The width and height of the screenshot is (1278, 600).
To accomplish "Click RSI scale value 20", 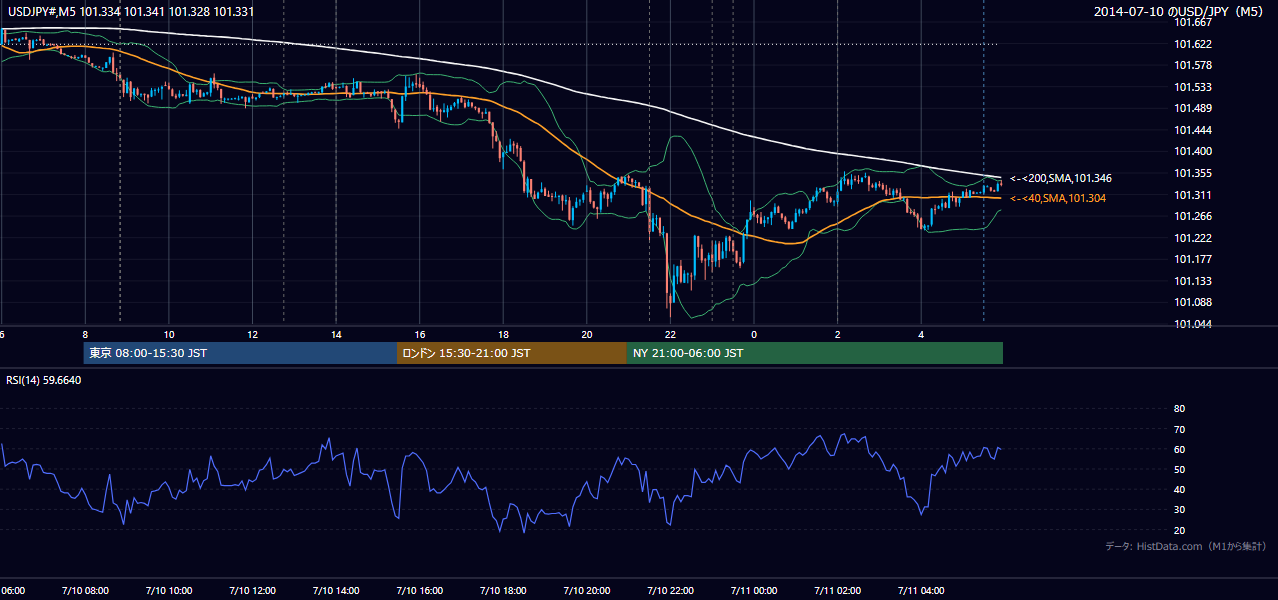I will pos(1179,530).
